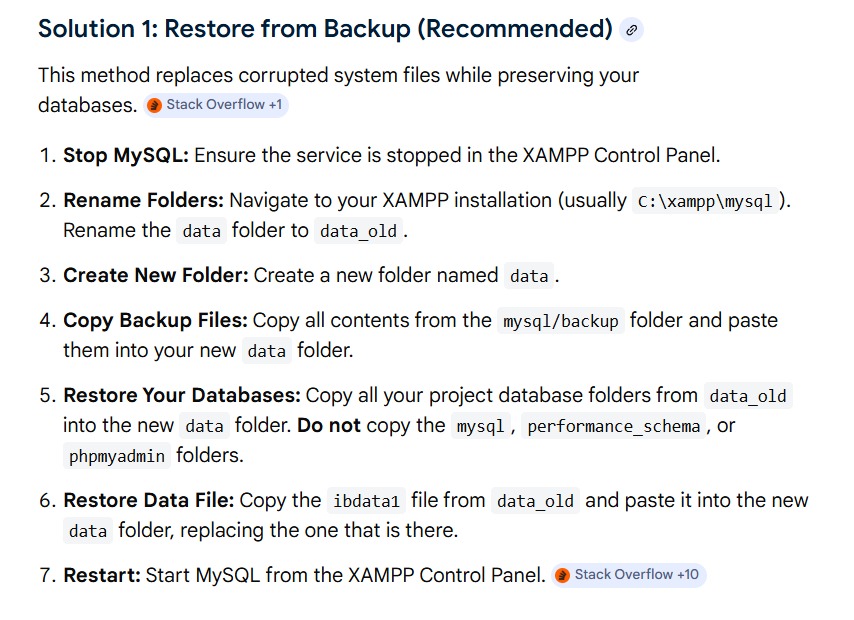
Task: Open the Stack Overflow +1 source chip
Action: (x=216, y=105)
